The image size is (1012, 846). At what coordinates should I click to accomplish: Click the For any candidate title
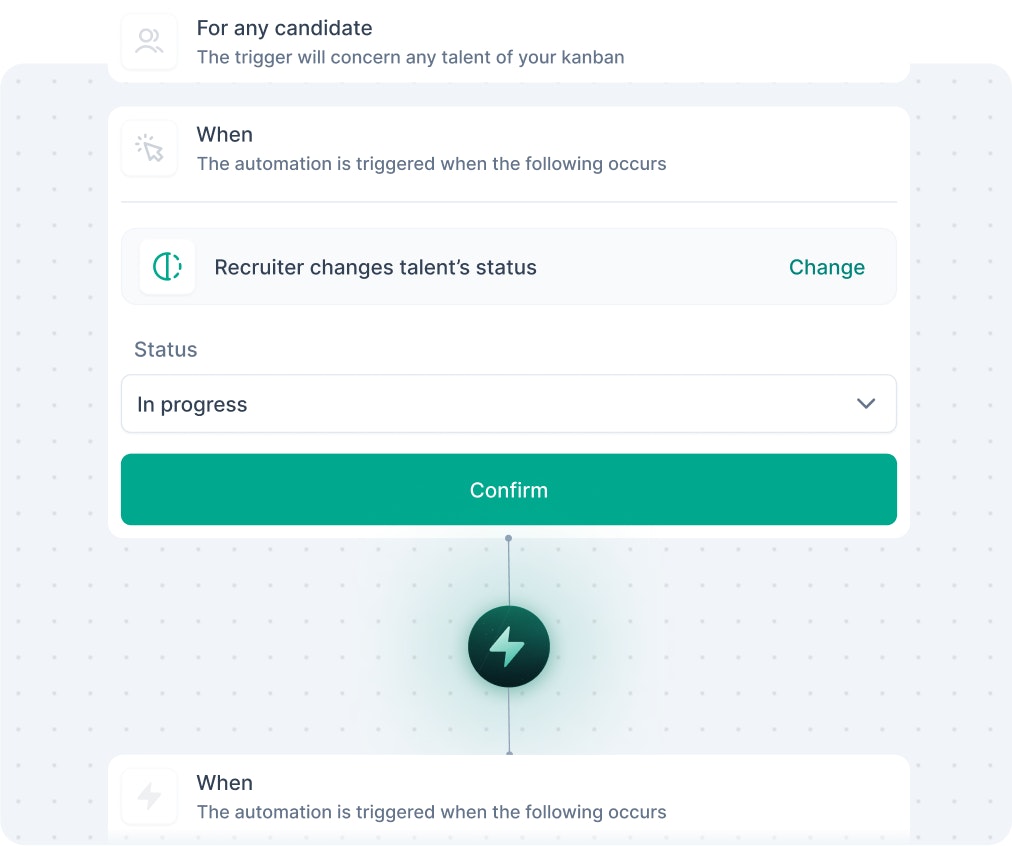click(285, 28)
